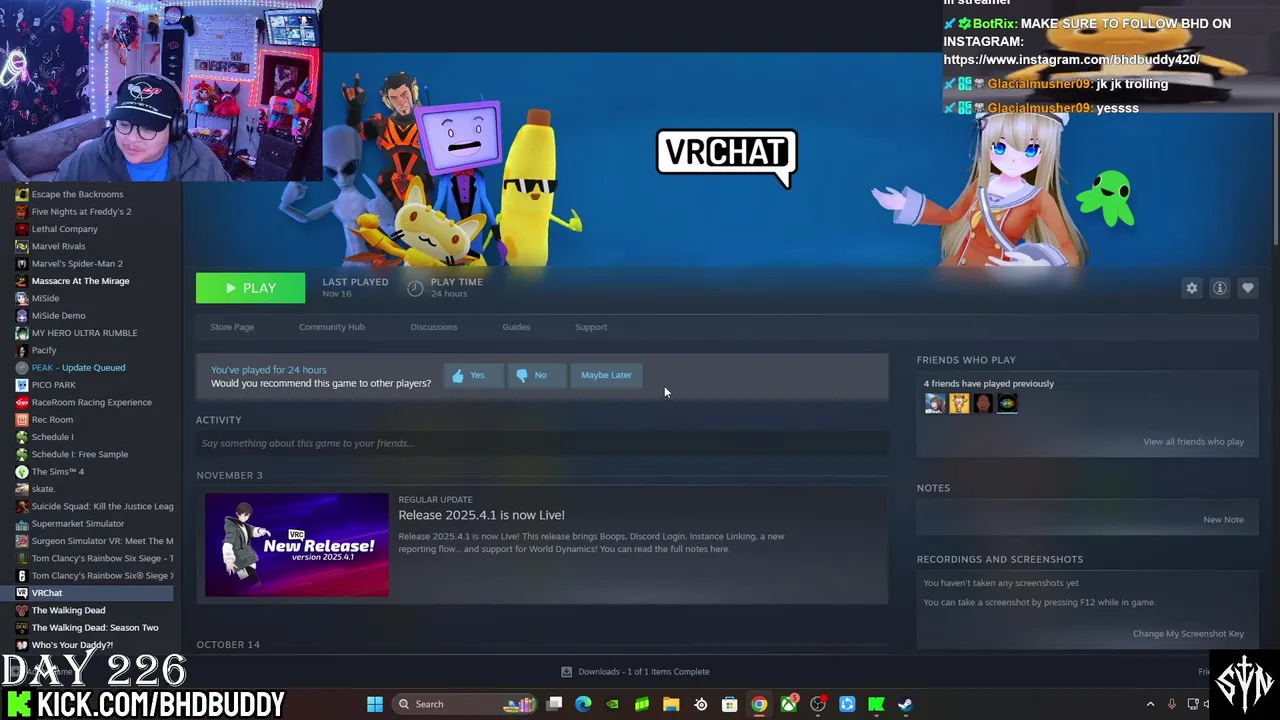1280x720 pixels.
Task: Open VRChat game settings gear icon
Action: click(1191, 288)
